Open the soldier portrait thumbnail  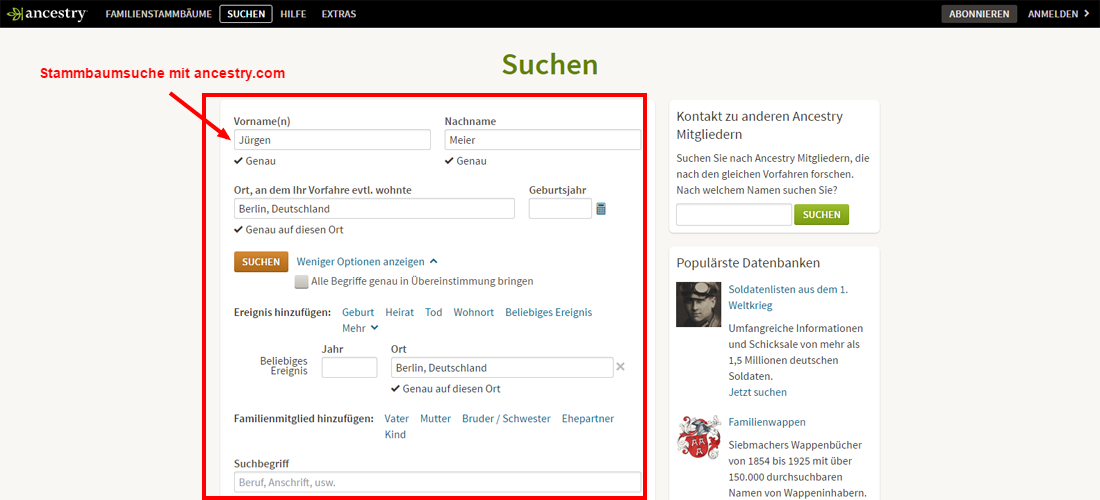[699, 304]
